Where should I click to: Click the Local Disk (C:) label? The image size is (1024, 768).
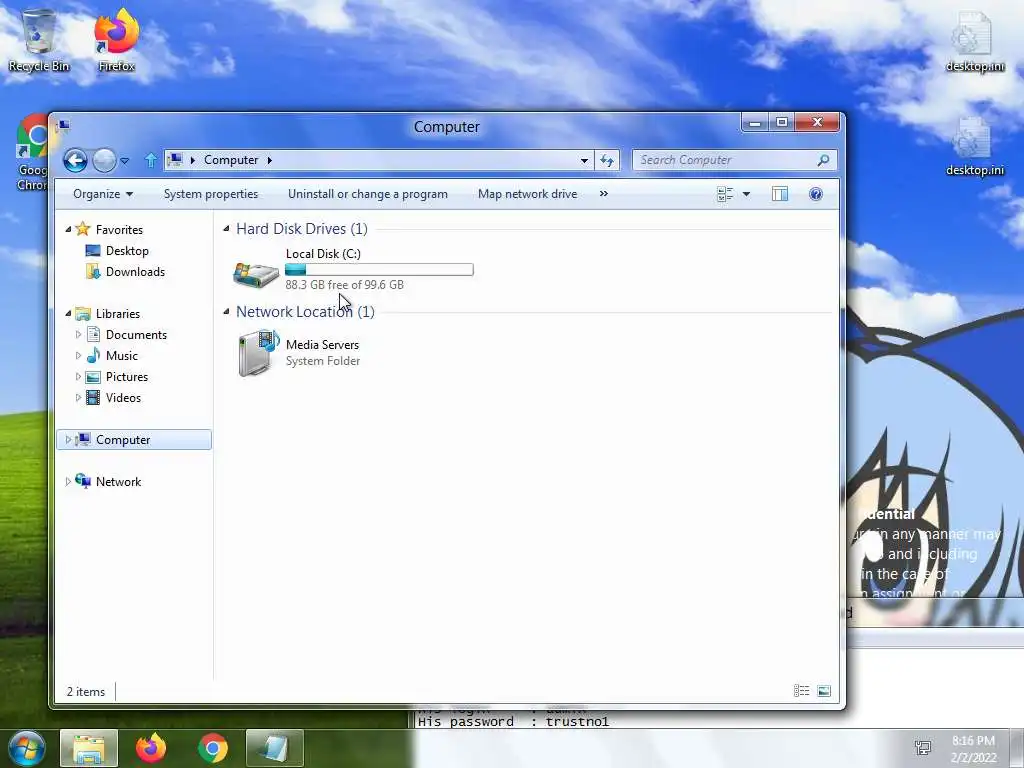(323, 254)
